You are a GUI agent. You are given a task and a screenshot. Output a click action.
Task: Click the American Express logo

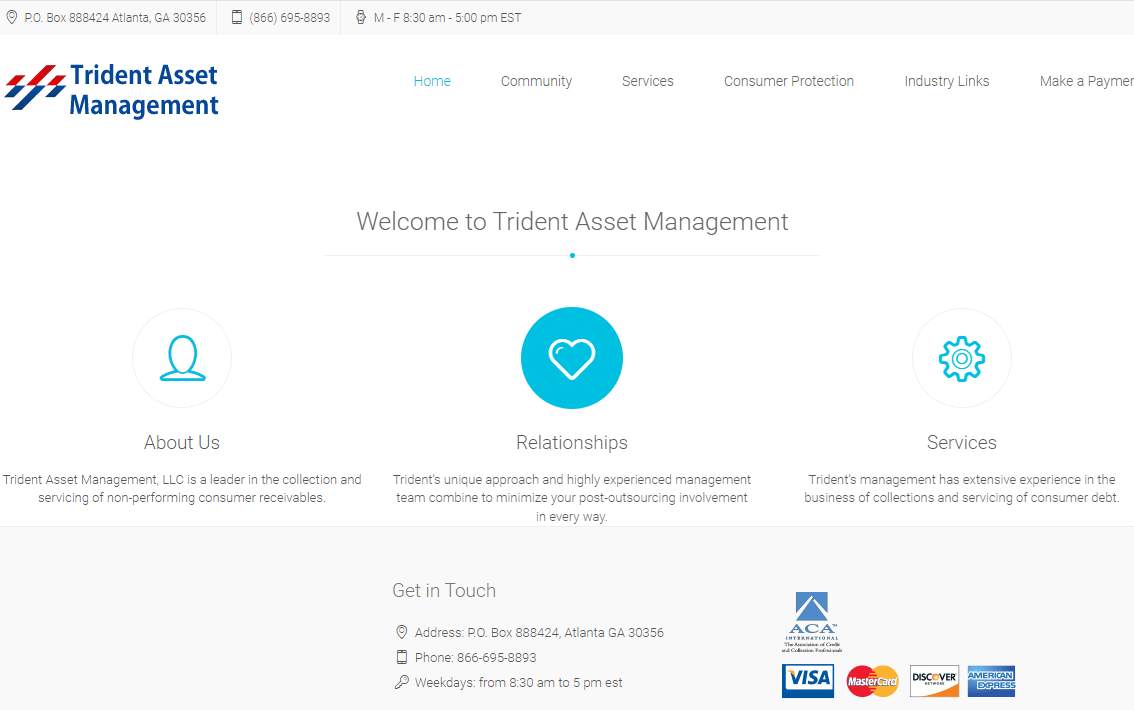[991, 680]
